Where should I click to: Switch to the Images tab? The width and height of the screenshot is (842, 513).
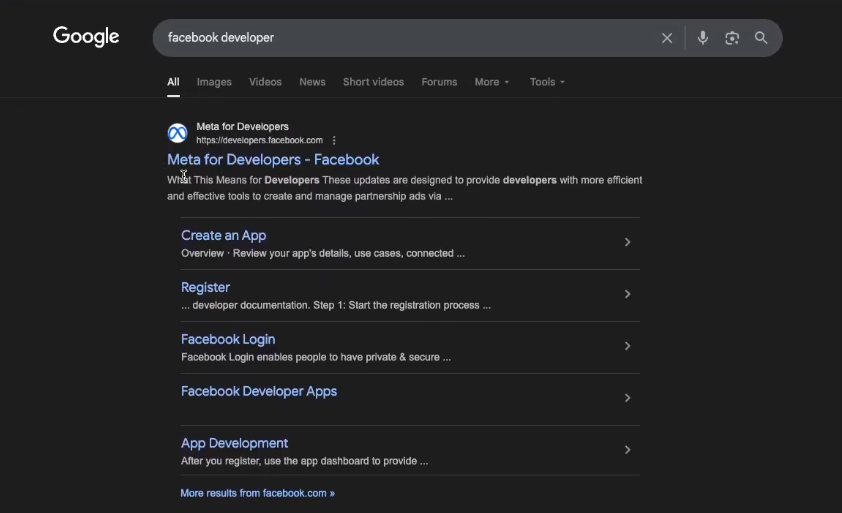(214, 82)
